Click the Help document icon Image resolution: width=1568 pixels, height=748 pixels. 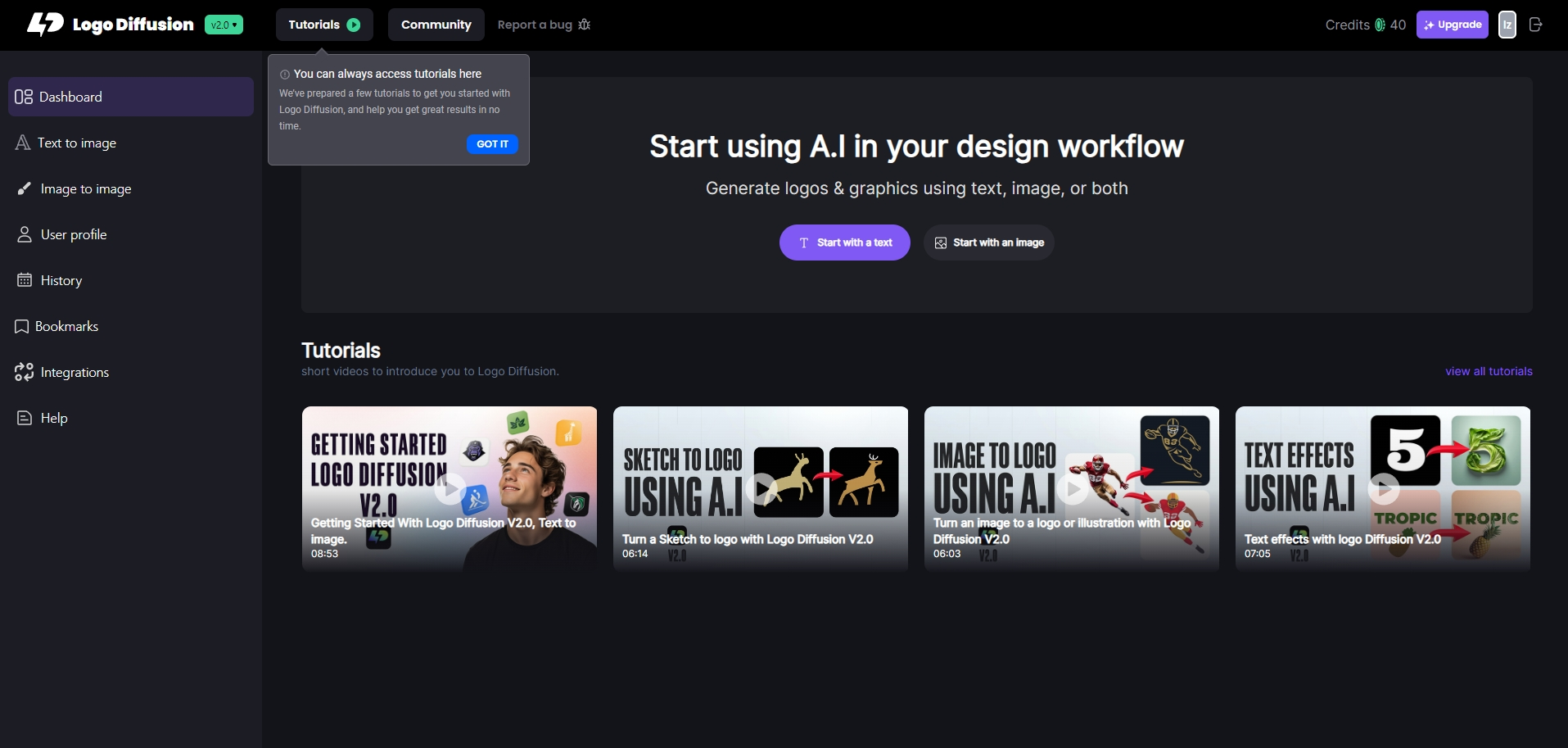[25, 418]
